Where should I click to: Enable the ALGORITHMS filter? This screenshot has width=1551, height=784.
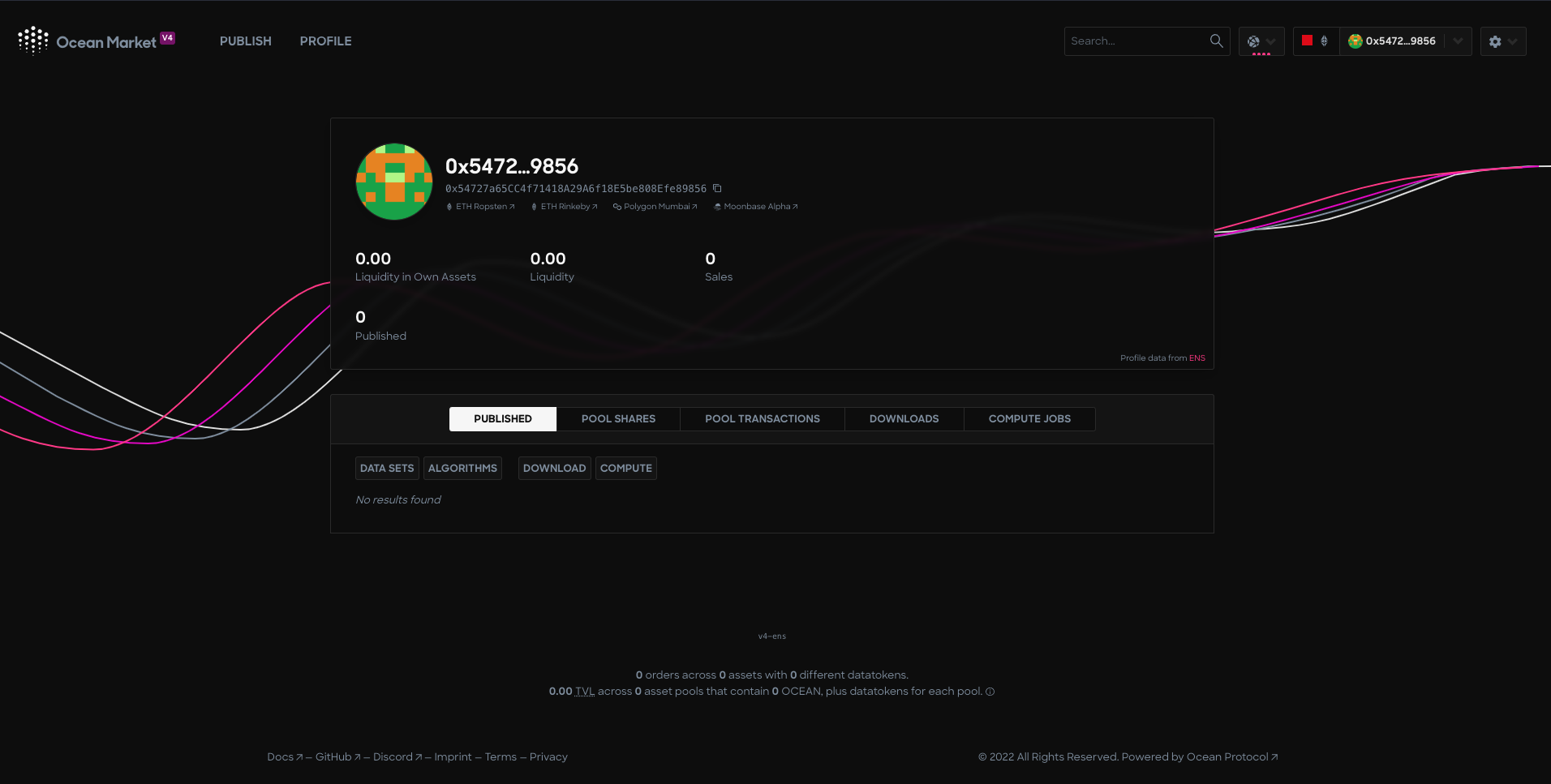tap(462, 468)
